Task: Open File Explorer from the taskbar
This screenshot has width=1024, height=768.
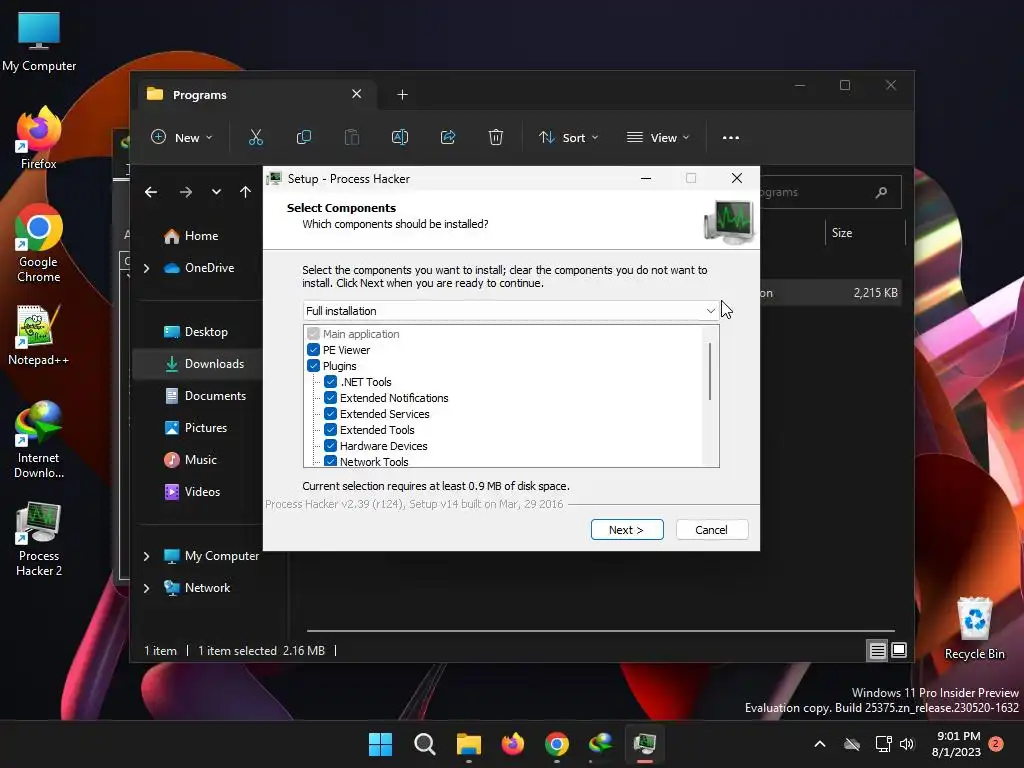Action: (469, 744)
